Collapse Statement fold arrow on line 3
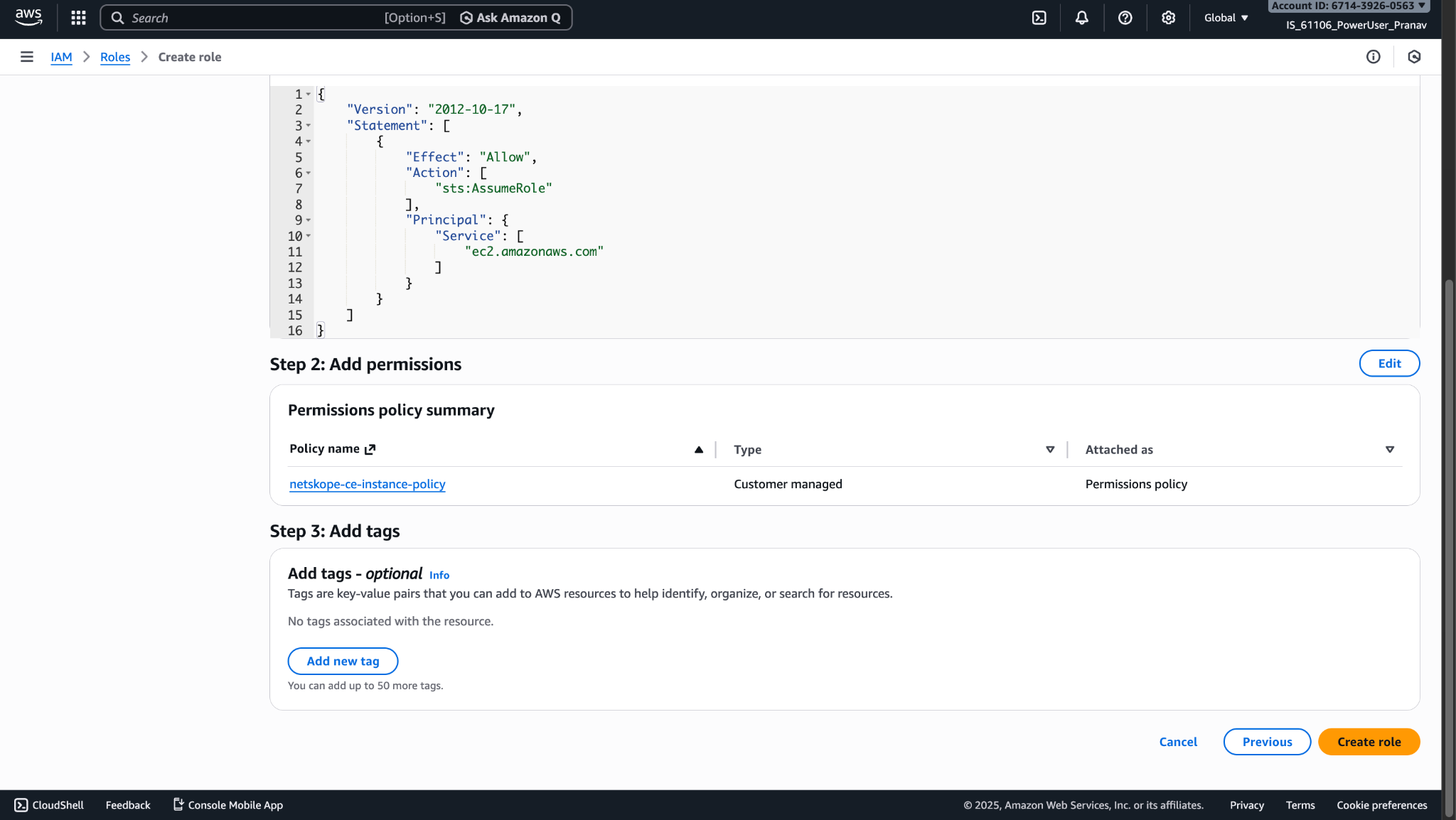The image size is (1456, 820). click(309, 126)
